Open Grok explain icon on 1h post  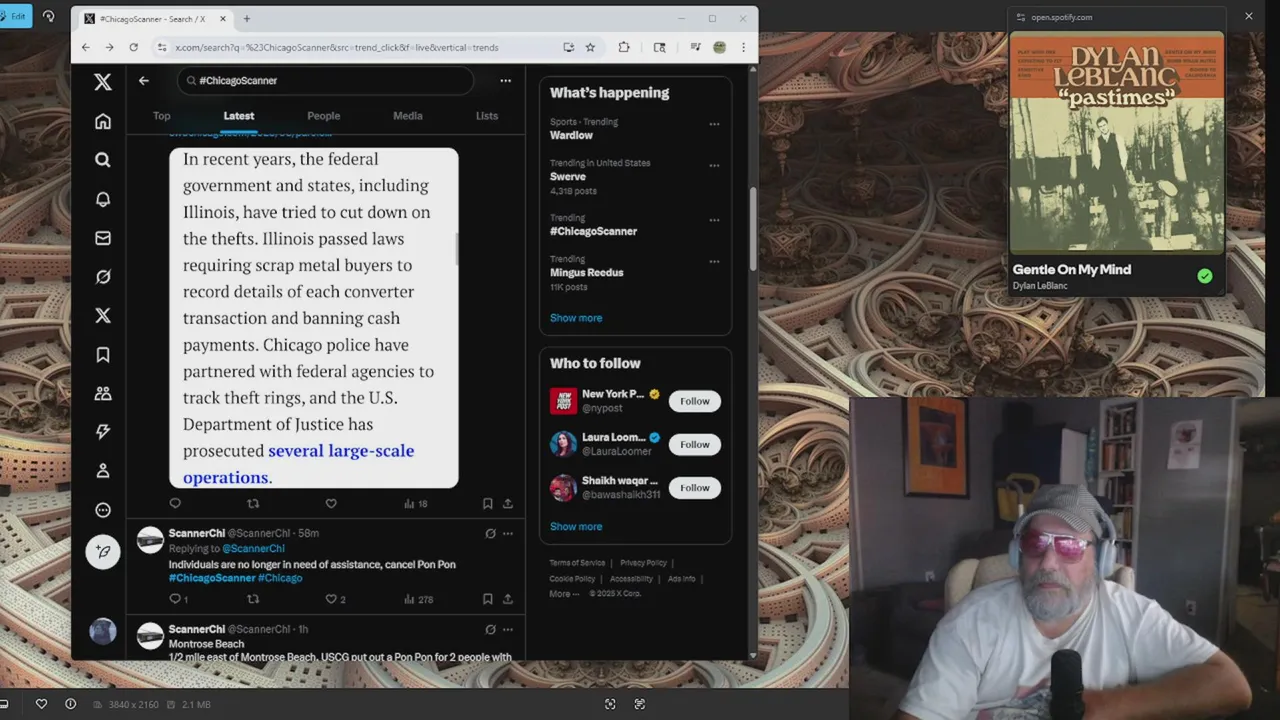pos(490,629)
